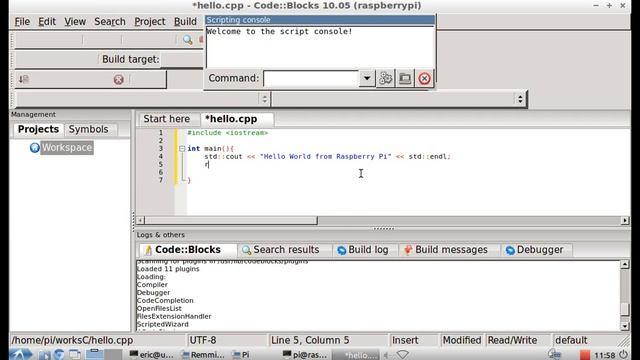Screen dimensions: 640x360
Task: Click the editor horizontal scrollbar thumb
Action: coord(231,220)
